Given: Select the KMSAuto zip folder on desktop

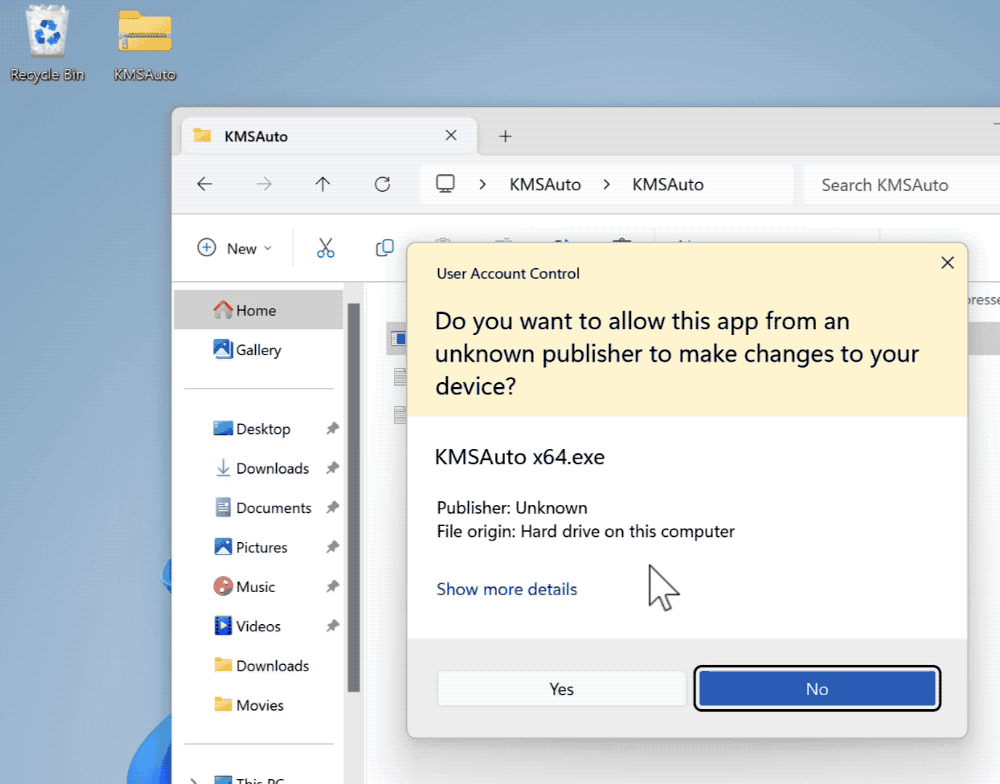Looking at the screenshot, I should pos(145,43).
